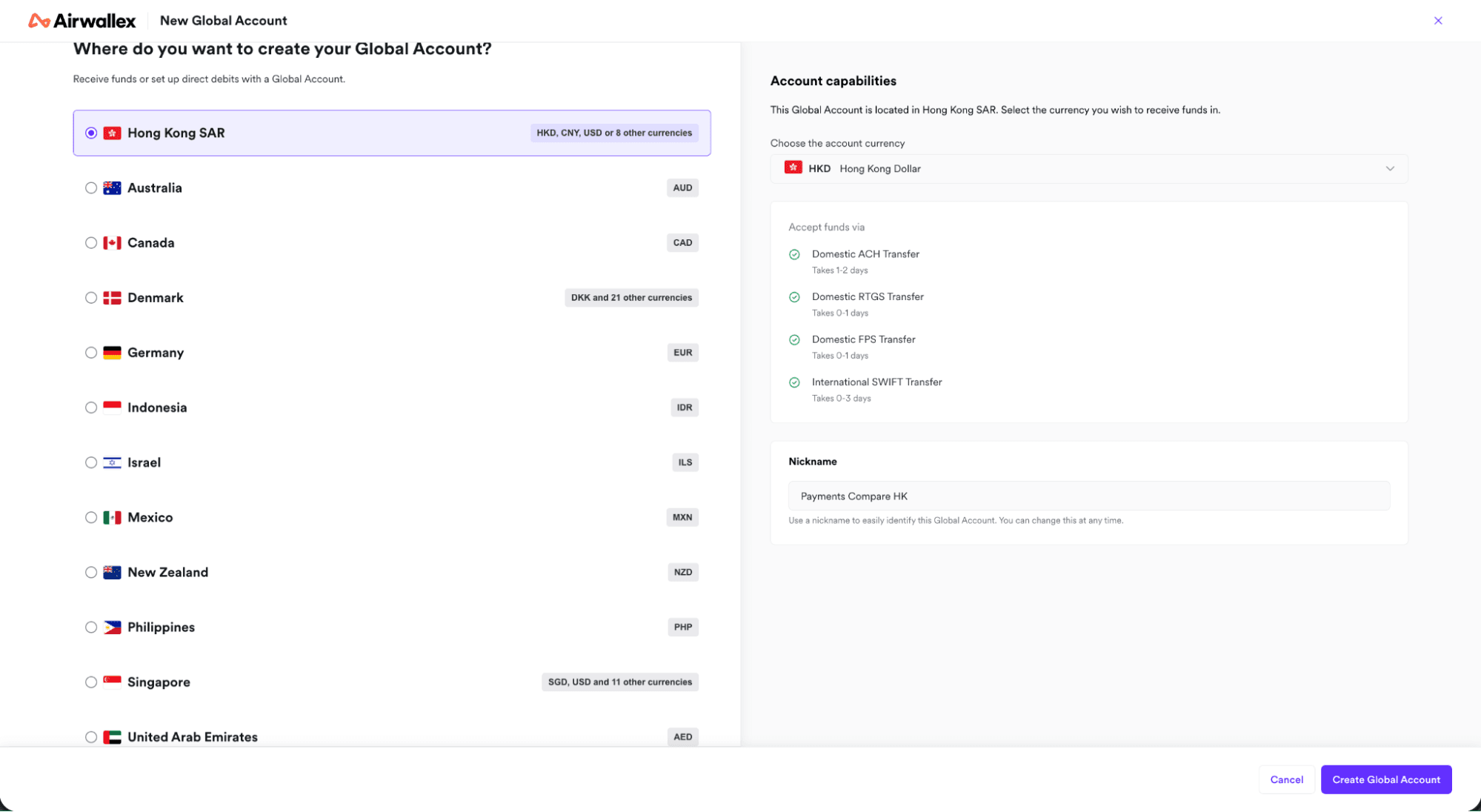Click the IDR currency badge
Image resolution: width=1481 pixels, height=812 pixels.
click(x=684, y=407)
